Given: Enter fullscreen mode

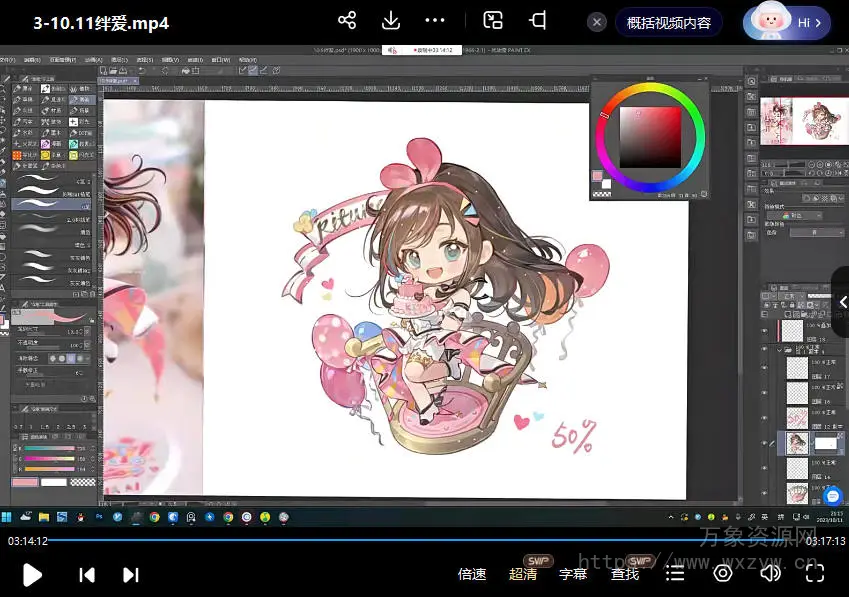Looking at the screenshot, I should pos(815,573).
